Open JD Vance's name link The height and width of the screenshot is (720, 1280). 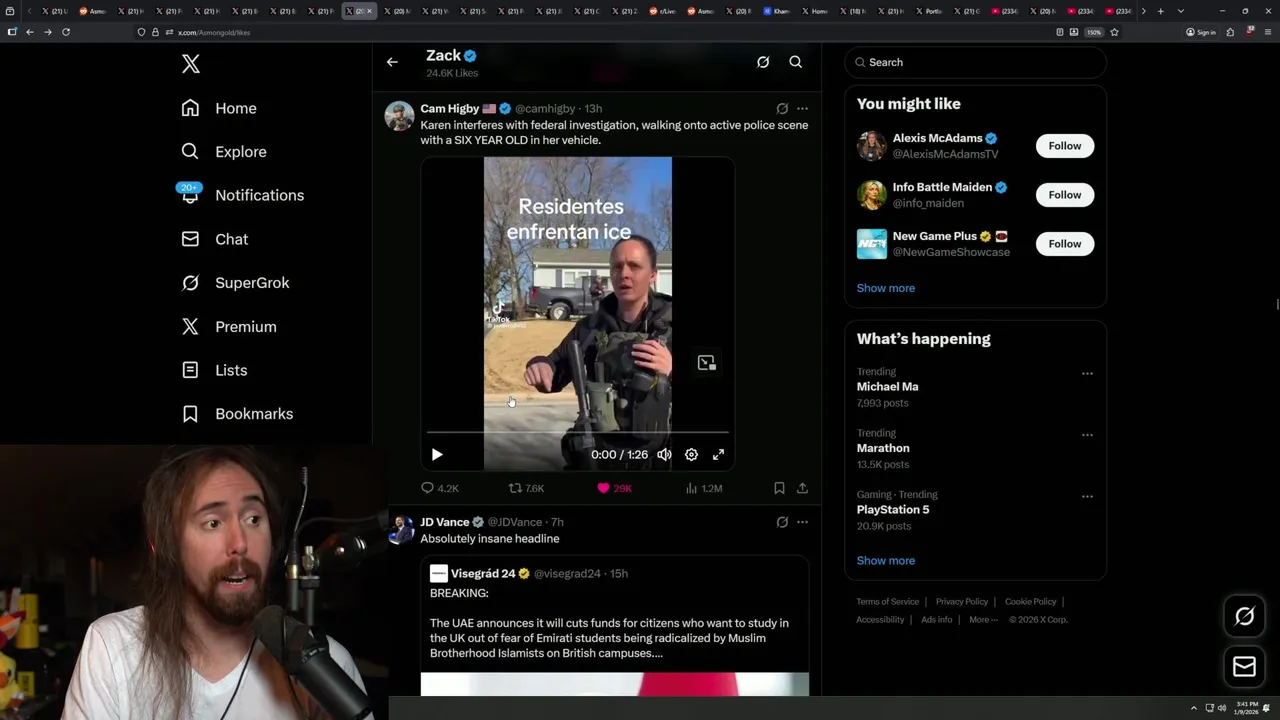(445, 522)
